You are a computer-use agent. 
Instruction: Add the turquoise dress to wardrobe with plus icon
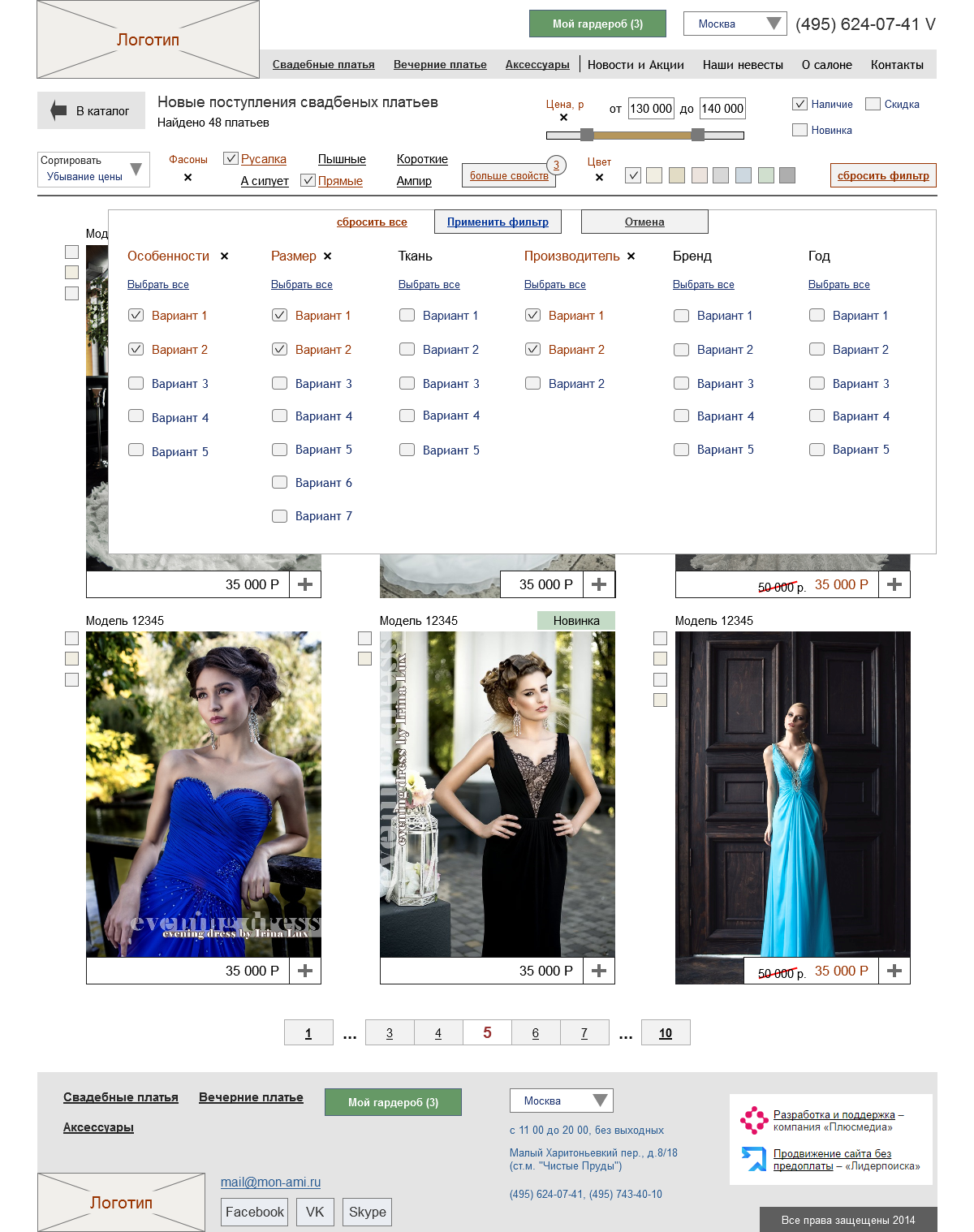coord(894,971)
